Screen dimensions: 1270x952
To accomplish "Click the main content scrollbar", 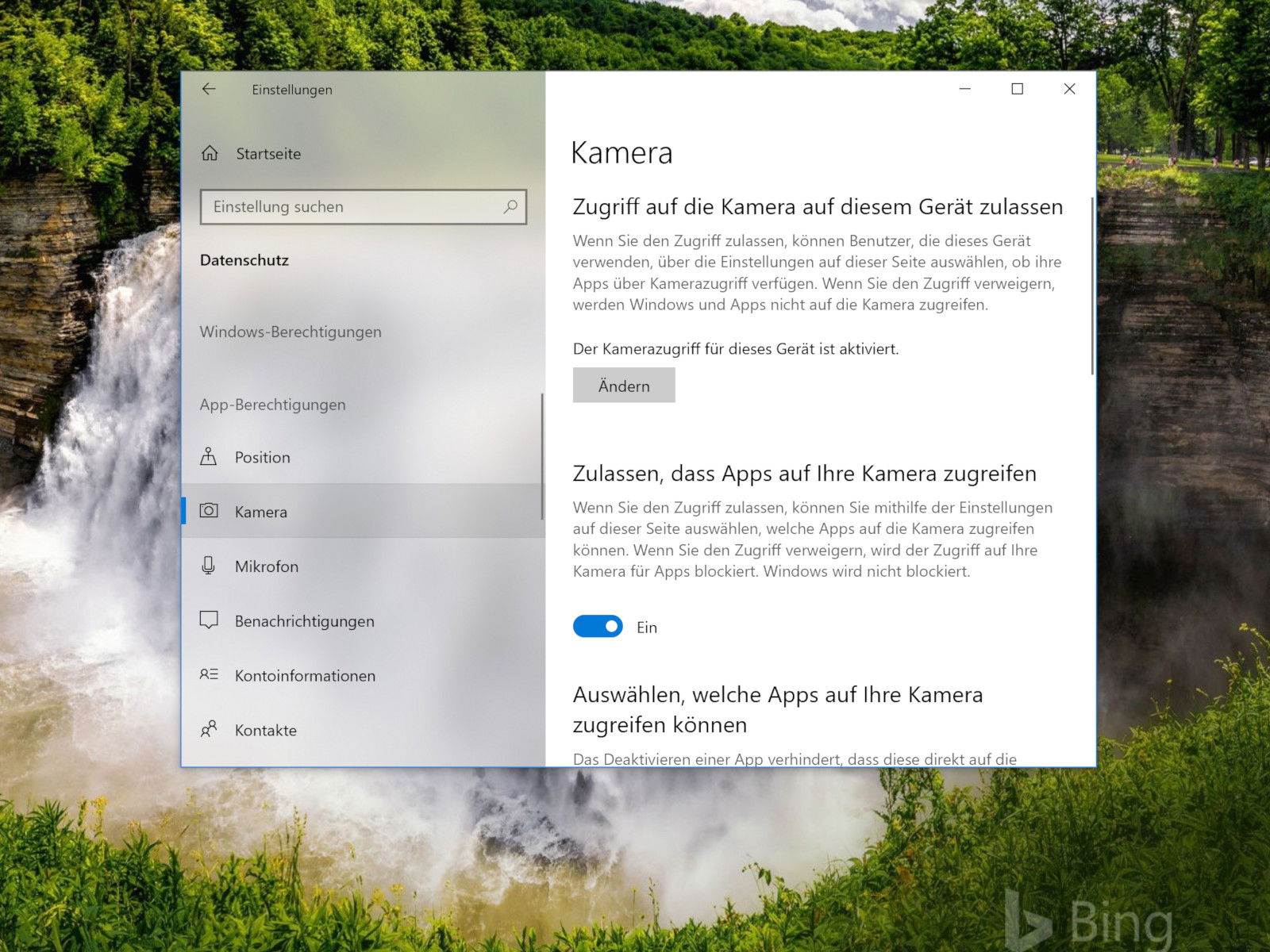I will coord(1092,286).
